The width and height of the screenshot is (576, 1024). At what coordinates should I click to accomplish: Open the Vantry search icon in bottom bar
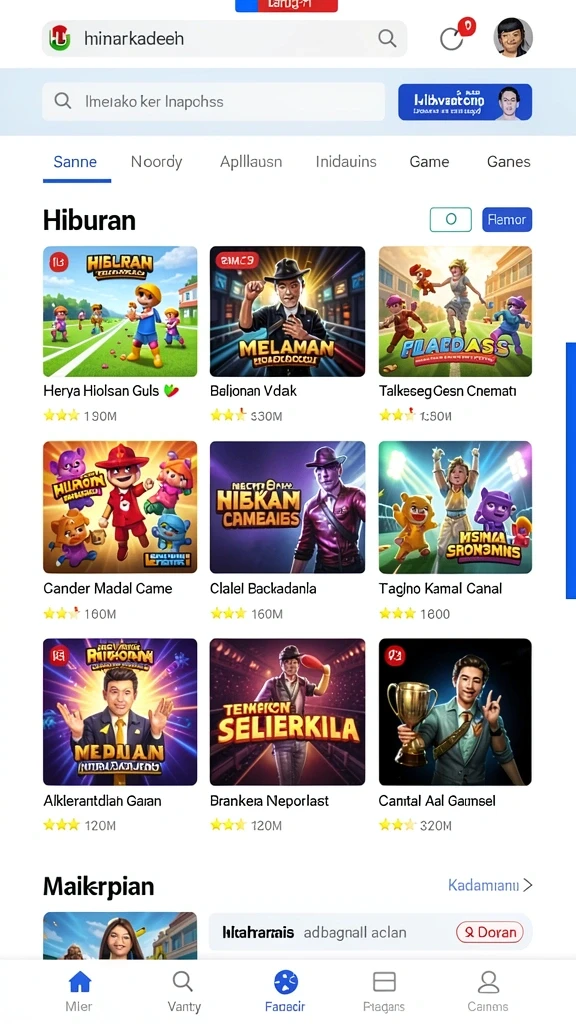[183, 982]
